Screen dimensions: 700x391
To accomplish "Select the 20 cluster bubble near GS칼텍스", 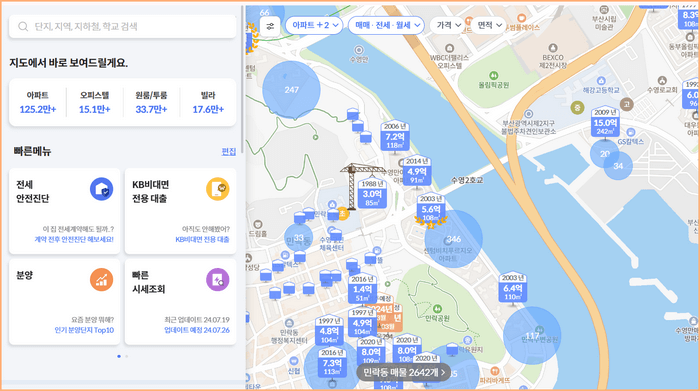I will click(605, 154).
